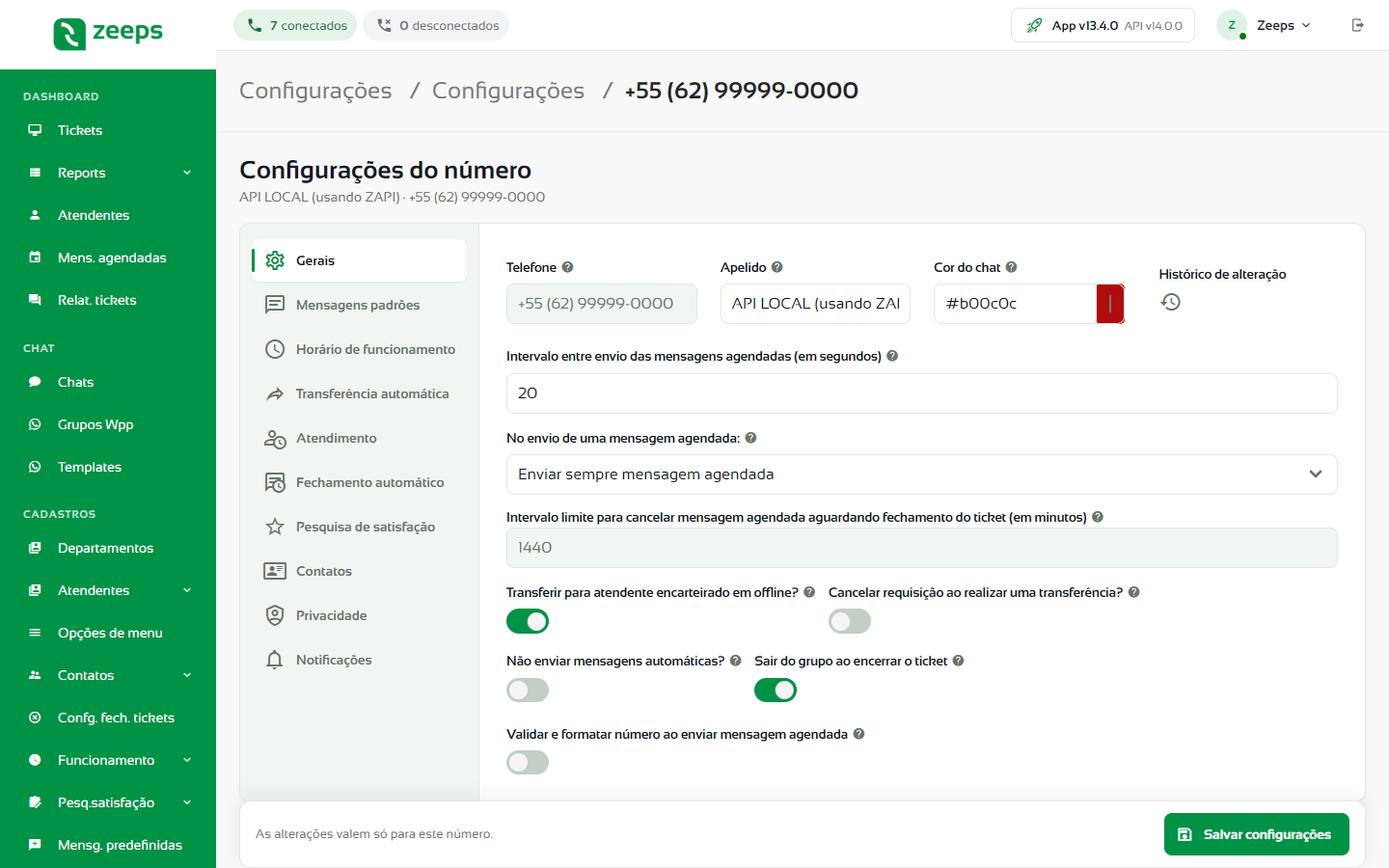1389x868 pixels.
Task: Click the interval seconds field showing 20
Action: (x=921, y=393)
